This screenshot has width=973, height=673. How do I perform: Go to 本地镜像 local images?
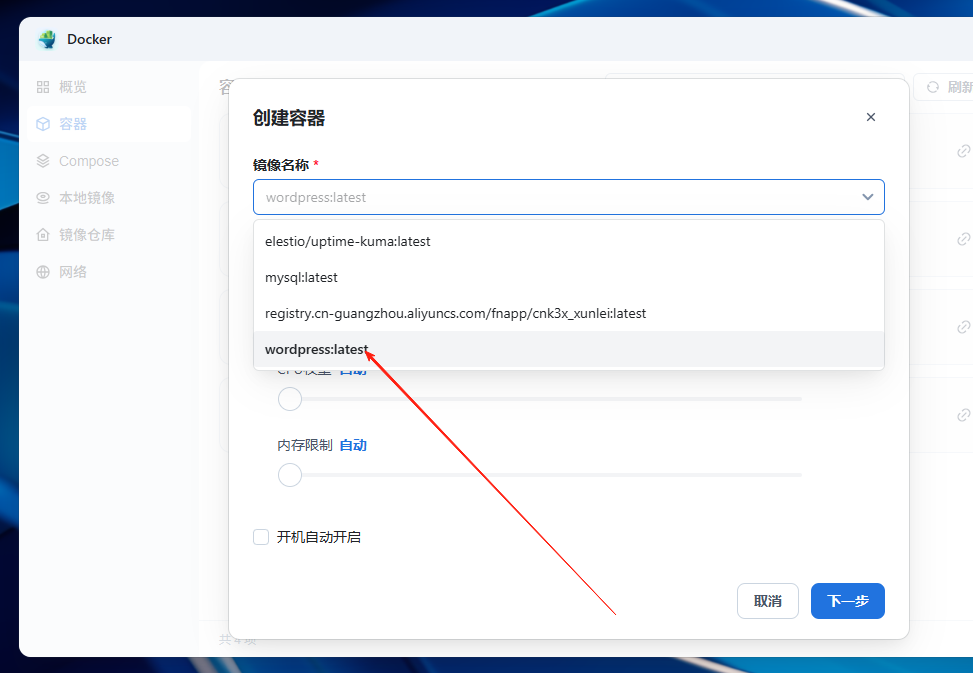coord(108,198)
